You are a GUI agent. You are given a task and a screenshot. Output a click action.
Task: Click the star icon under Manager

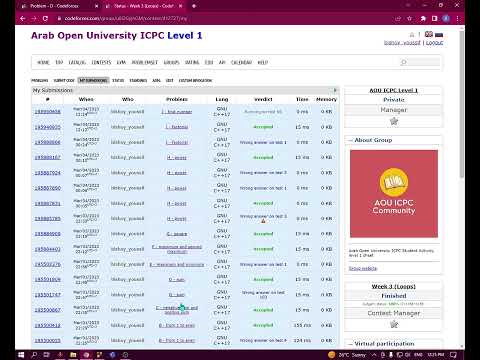coord(394,121)
